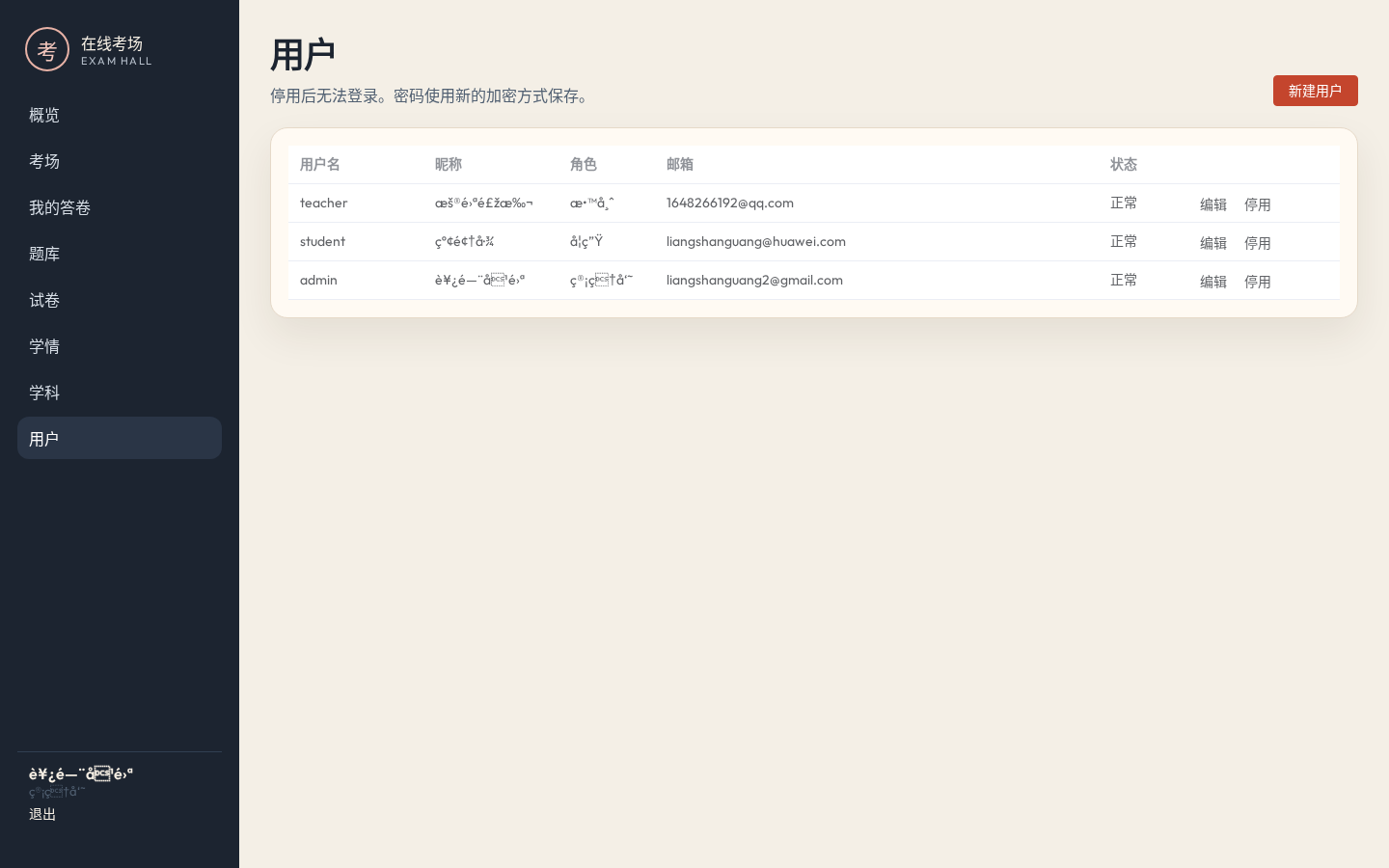
Task: Click the 在线考场 app title
Action: pos(112,43)
